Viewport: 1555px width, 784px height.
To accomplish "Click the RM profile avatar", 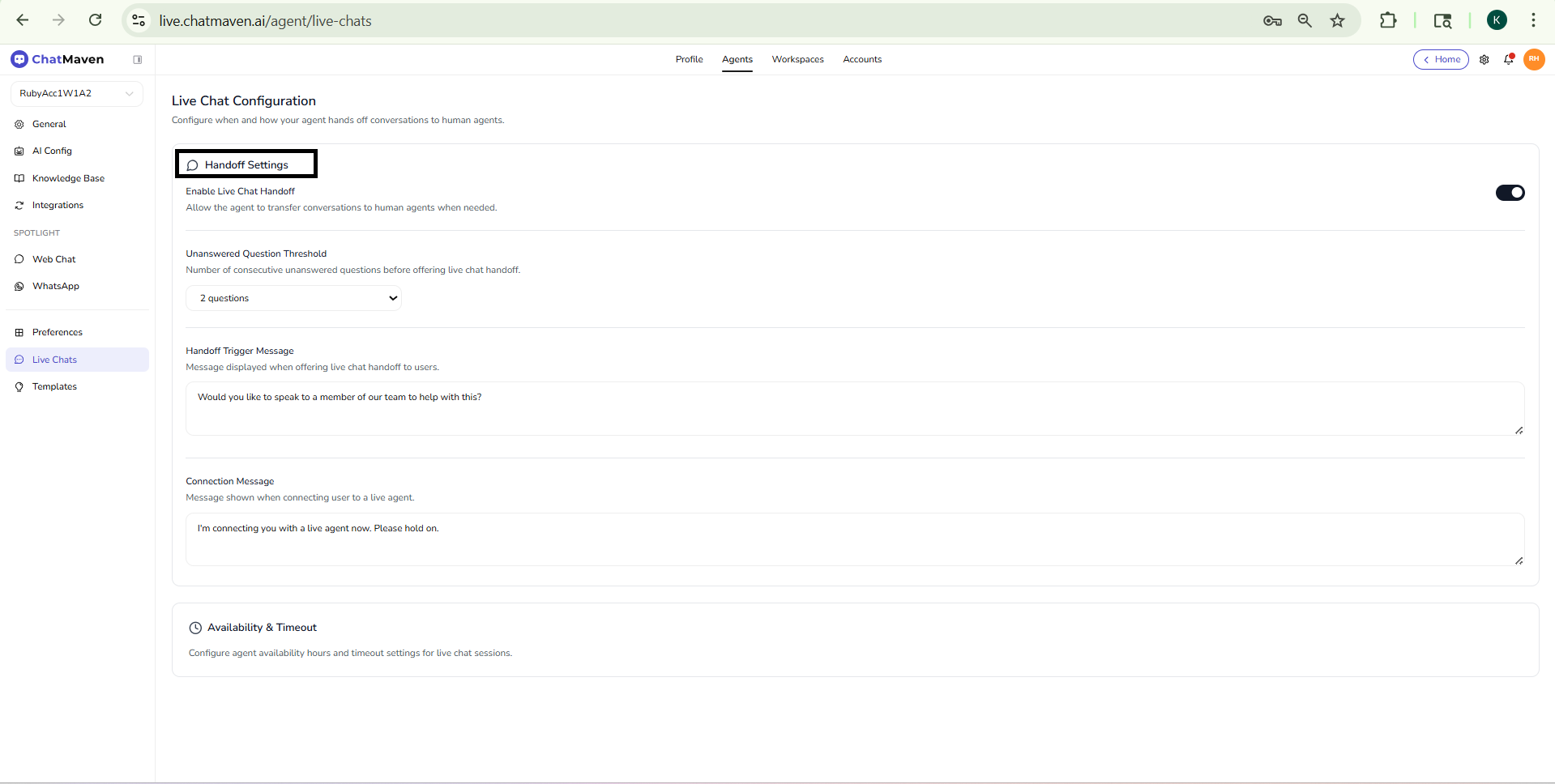I will point(1534,59).
